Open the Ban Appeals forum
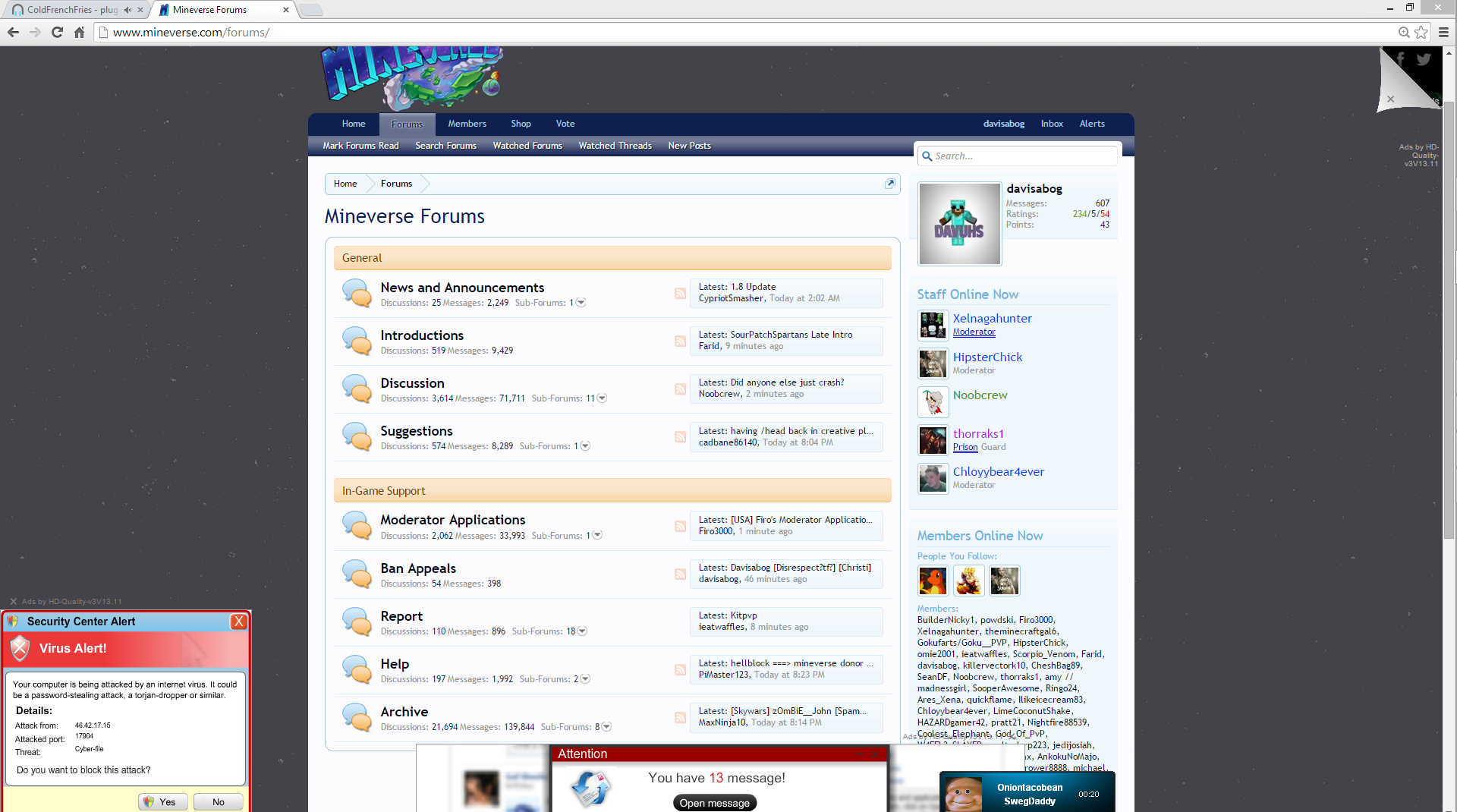This screenshot has width=1457, height=812. click(418, 568)
